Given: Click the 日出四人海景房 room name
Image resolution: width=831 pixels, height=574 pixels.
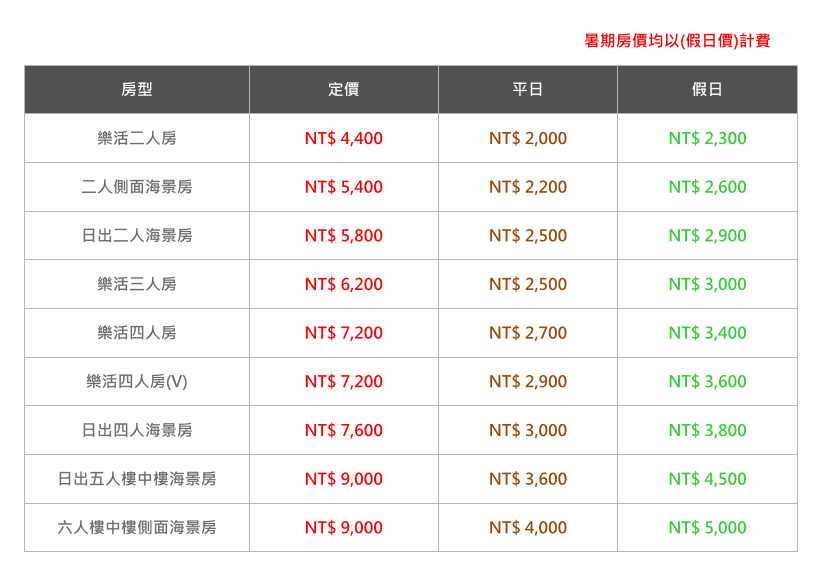Looking at the screenshot, I should tap(137, 430).
